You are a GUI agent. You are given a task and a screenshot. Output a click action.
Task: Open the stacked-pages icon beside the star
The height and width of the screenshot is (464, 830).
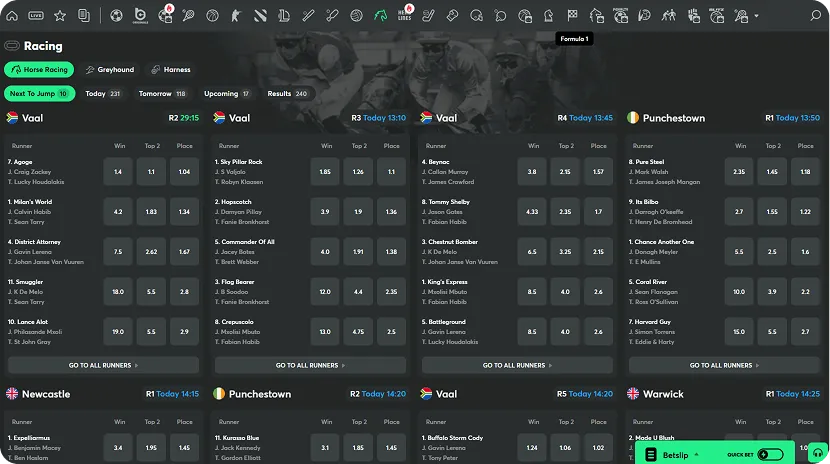[x=84, y=16]
